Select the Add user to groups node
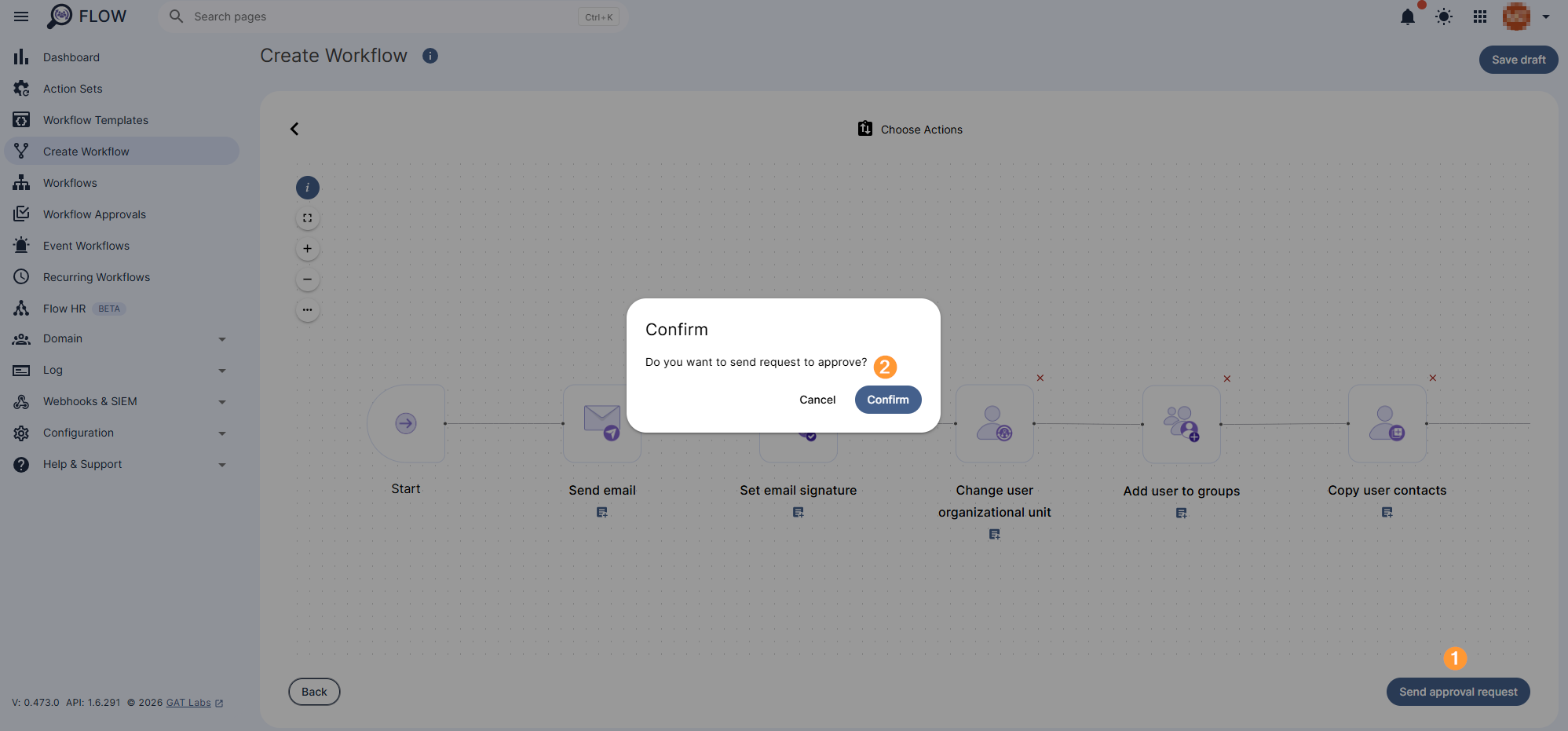The width and height of the screenshot is (1568, 731). pos(1182,424)
